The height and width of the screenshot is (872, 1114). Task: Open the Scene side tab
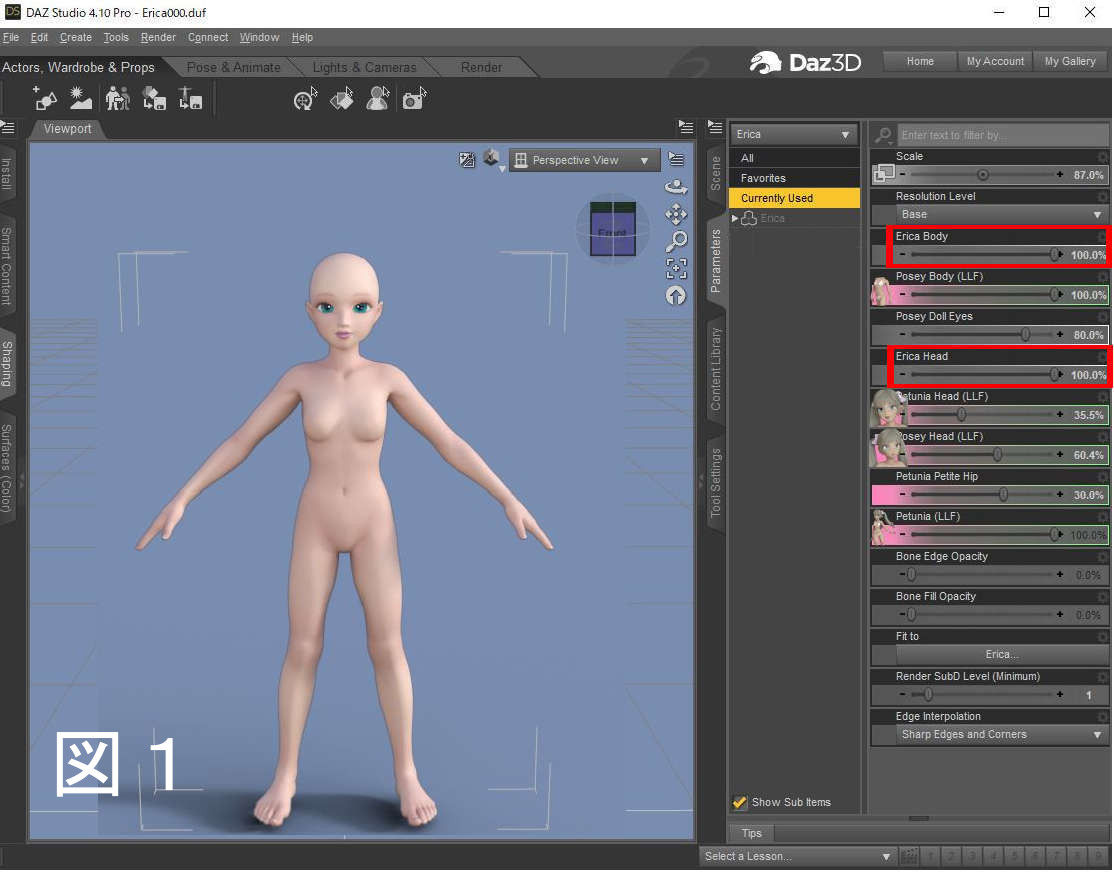[x=716, y=173]
